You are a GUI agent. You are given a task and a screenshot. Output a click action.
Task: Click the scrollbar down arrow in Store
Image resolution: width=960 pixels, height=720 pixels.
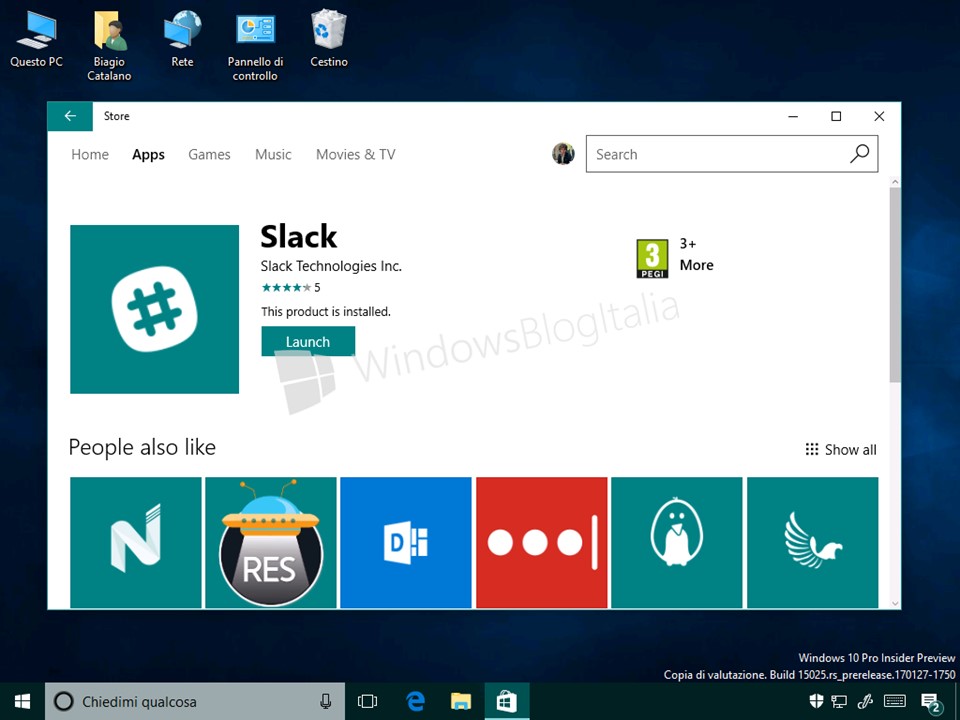(x=895, y=603)
